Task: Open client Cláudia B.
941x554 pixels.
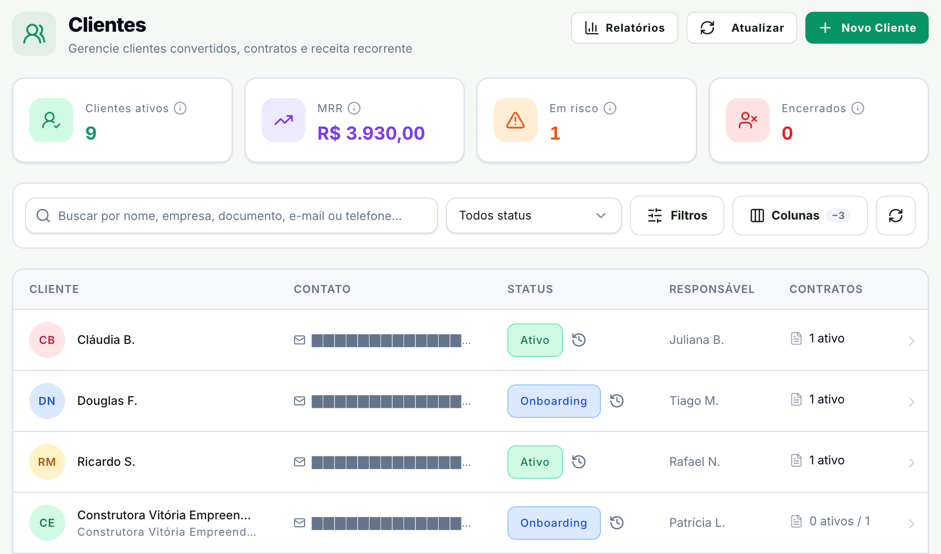Action: tap(106, 340)
